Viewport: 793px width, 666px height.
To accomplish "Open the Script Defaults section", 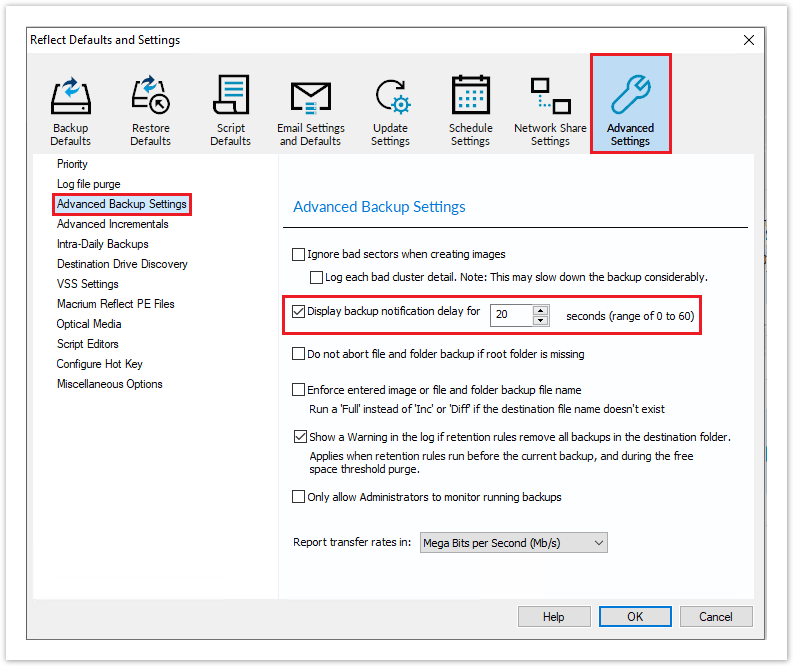I will 231,111.
